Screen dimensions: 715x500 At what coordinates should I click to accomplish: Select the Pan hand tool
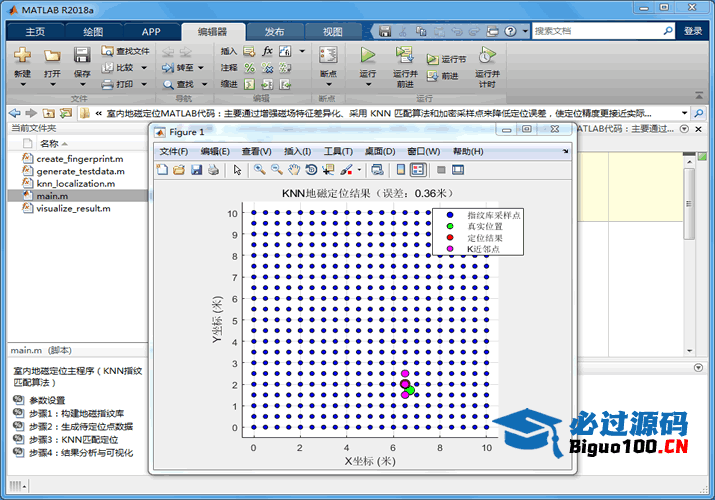[294, 170]
